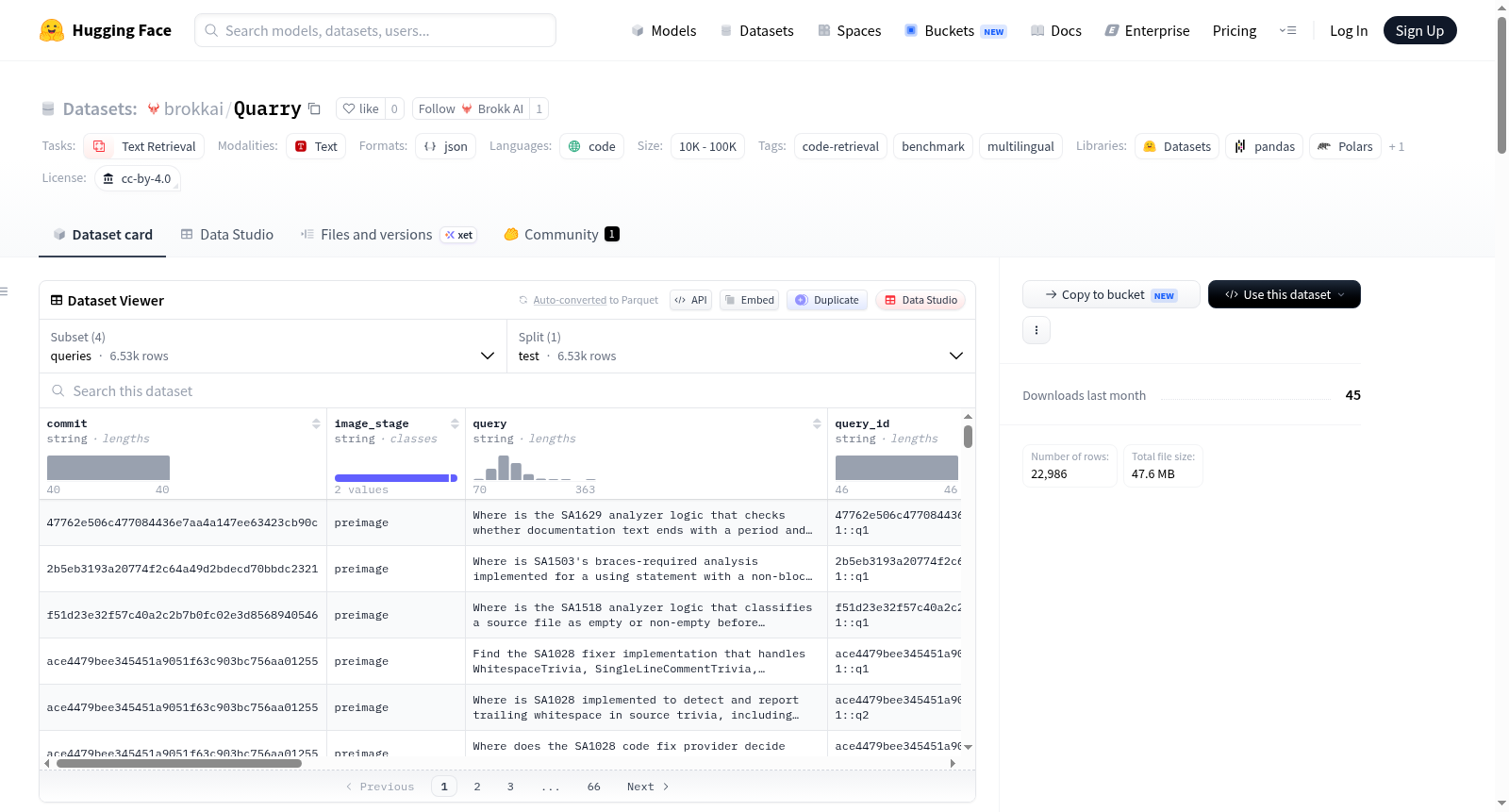The height and width of the screenshot is (812, 1509).
Task: Click the Hugging Face logo icon
Action: click(x=52, y=30)
